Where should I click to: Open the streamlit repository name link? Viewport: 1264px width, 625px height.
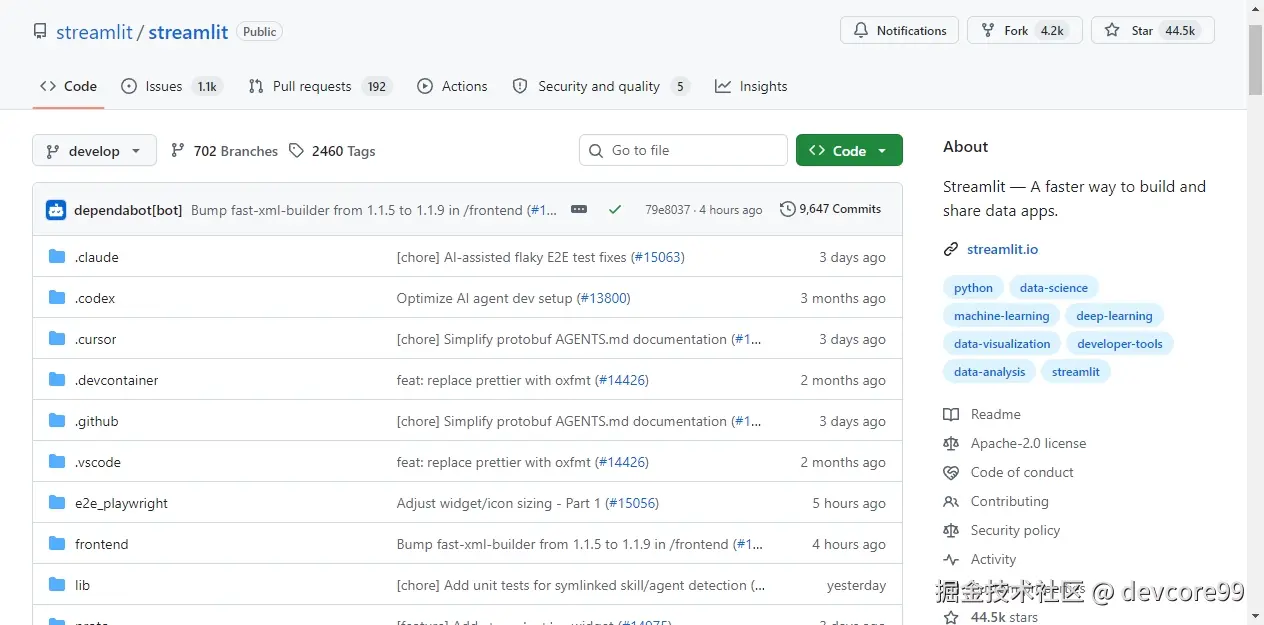click(188, 32)
